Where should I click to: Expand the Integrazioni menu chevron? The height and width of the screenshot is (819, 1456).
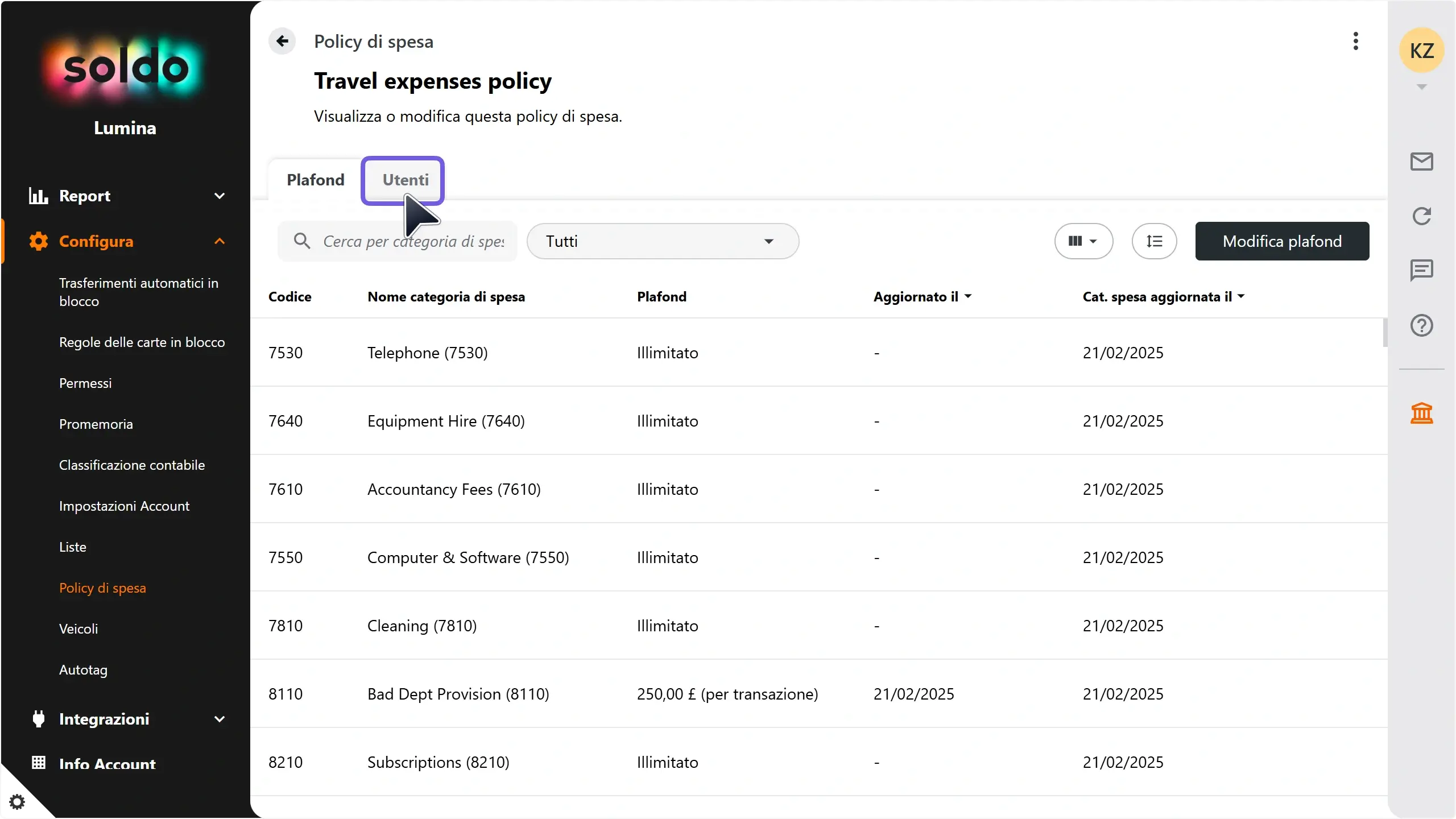[x=220, y=719]
